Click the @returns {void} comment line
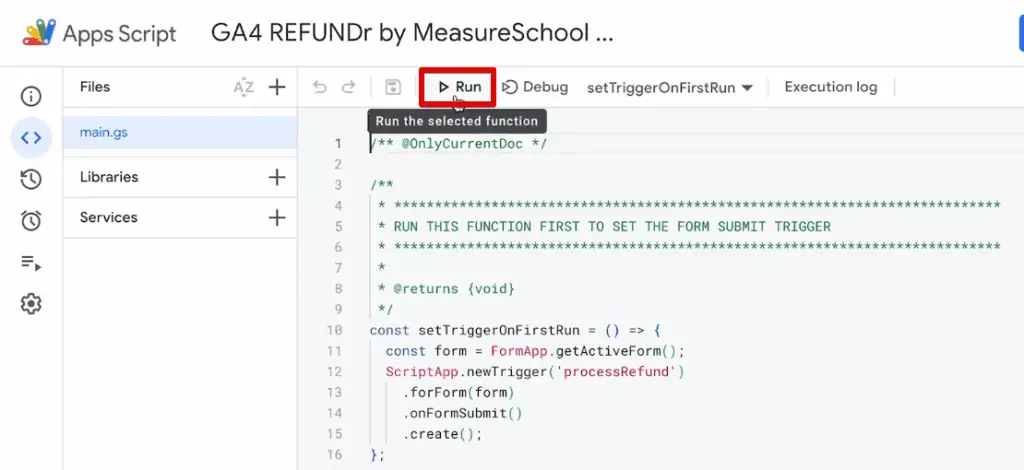Image resolution: width=1024 pixels, height=470 pixels. pos(446,289)
